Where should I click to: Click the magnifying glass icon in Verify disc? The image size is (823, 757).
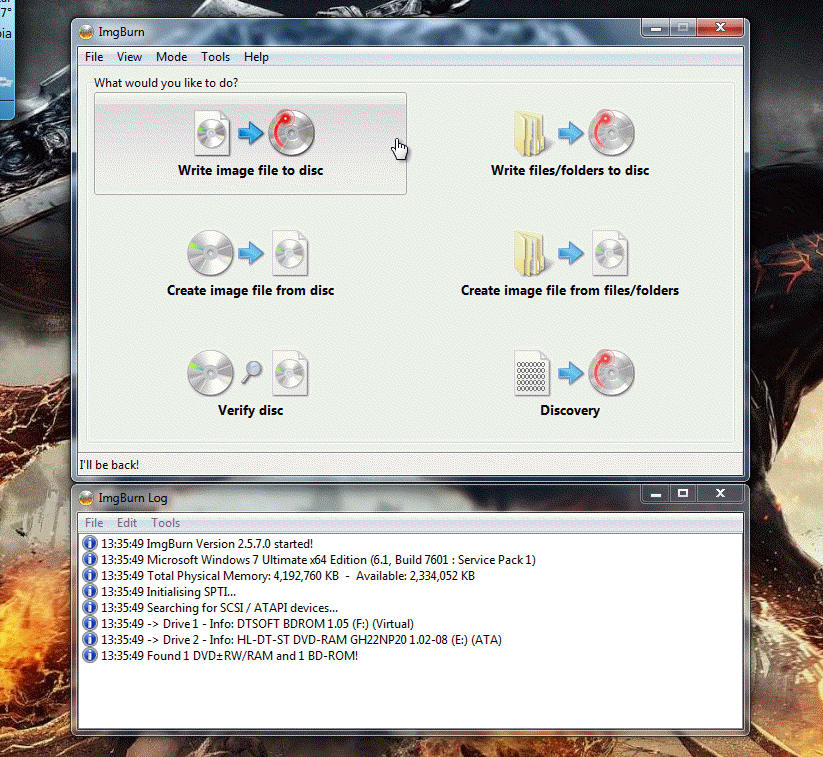coord(251,372)
